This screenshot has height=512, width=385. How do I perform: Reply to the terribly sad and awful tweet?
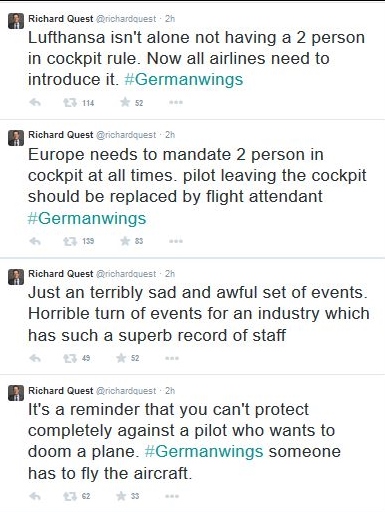35,358
